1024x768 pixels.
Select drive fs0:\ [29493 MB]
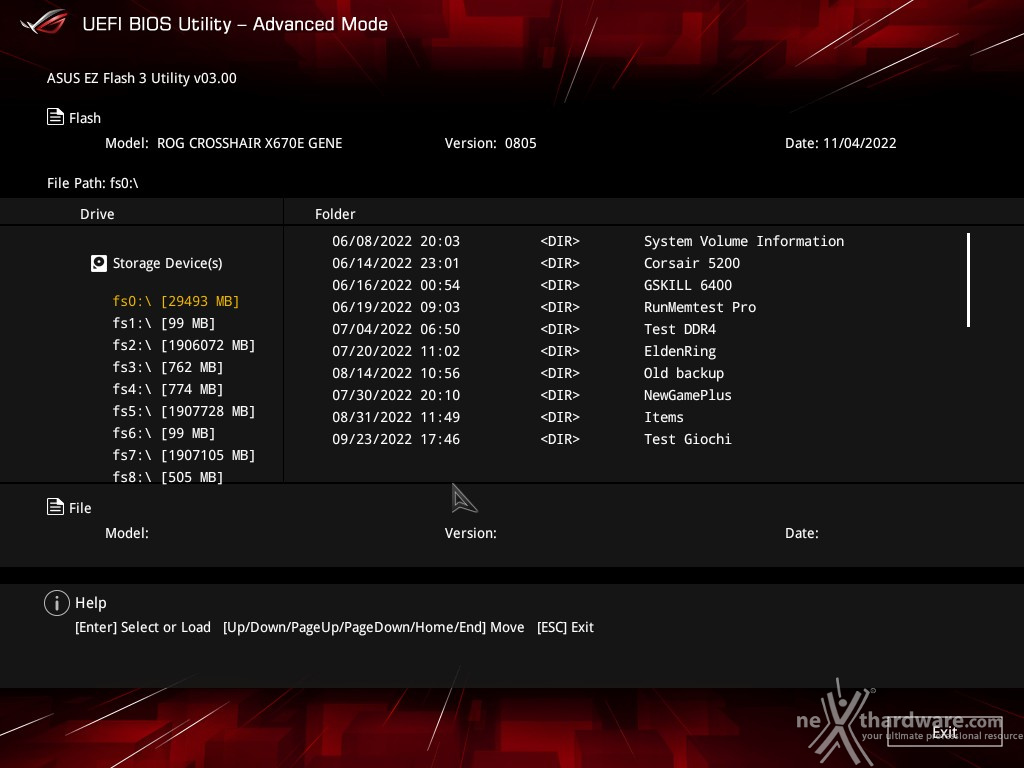click(x=176, y=301)
